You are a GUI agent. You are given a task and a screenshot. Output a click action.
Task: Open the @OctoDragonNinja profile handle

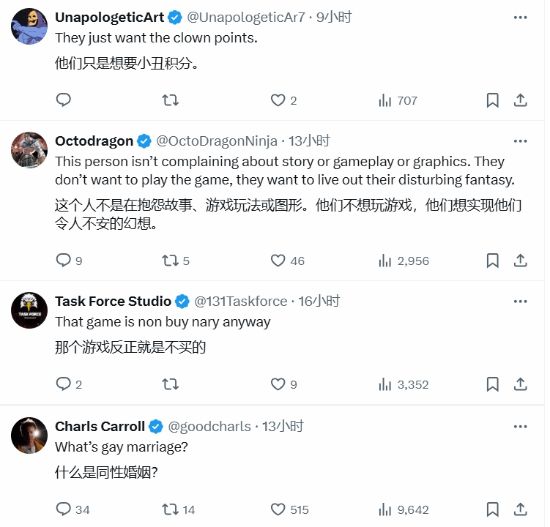click(217, 141)
